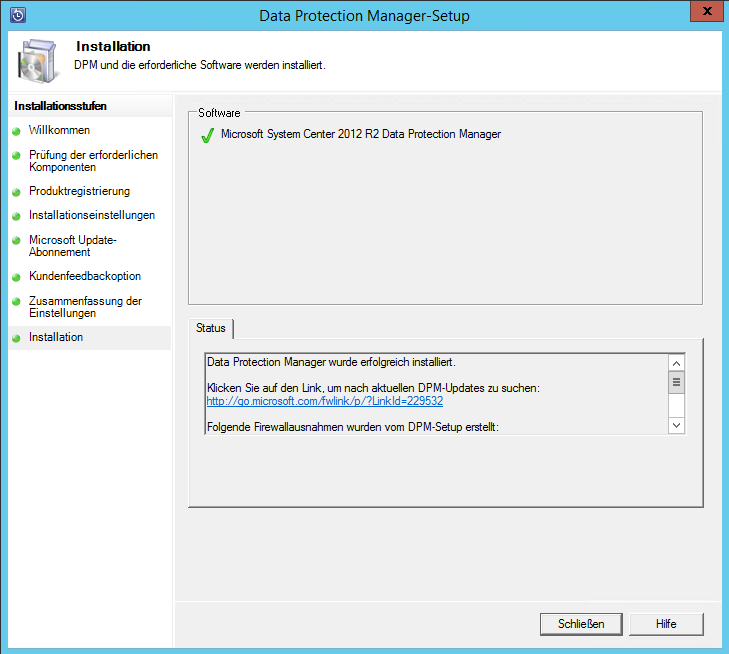Click green checkmark beside Data Protection Manager
Image resolution: width=729 pixels, height=654 pixels.
click(x=208, y=135)
